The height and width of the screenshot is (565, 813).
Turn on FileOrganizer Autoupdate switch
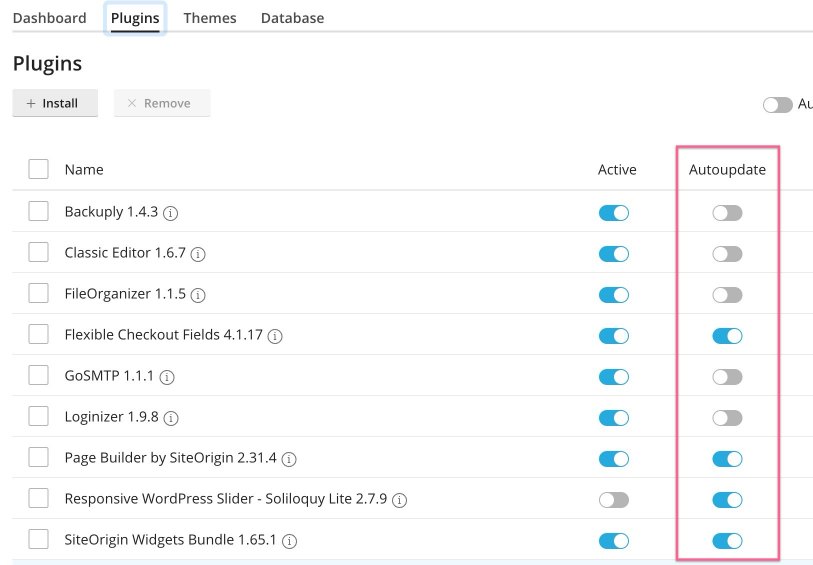click(x=727, y=294)
